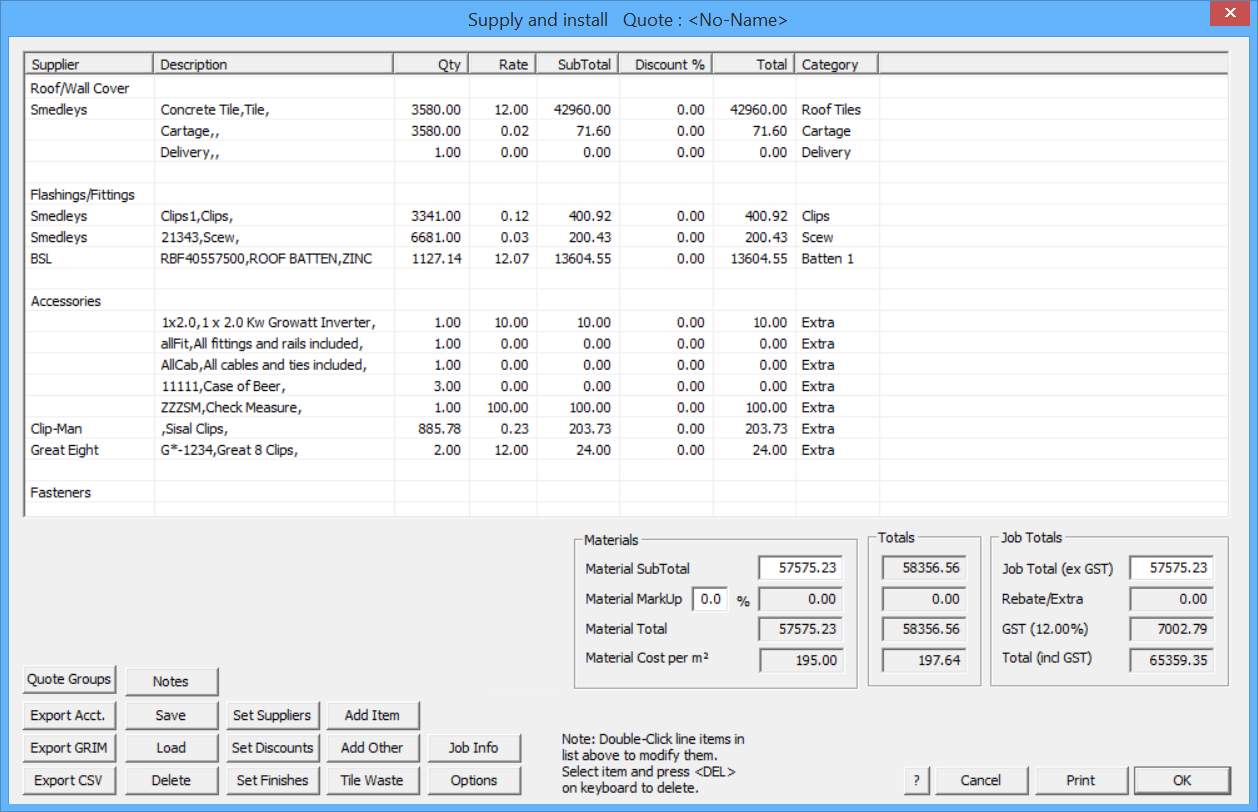1258x812 pixels.
Task: Click the Description column header
Action: (274, 64)
